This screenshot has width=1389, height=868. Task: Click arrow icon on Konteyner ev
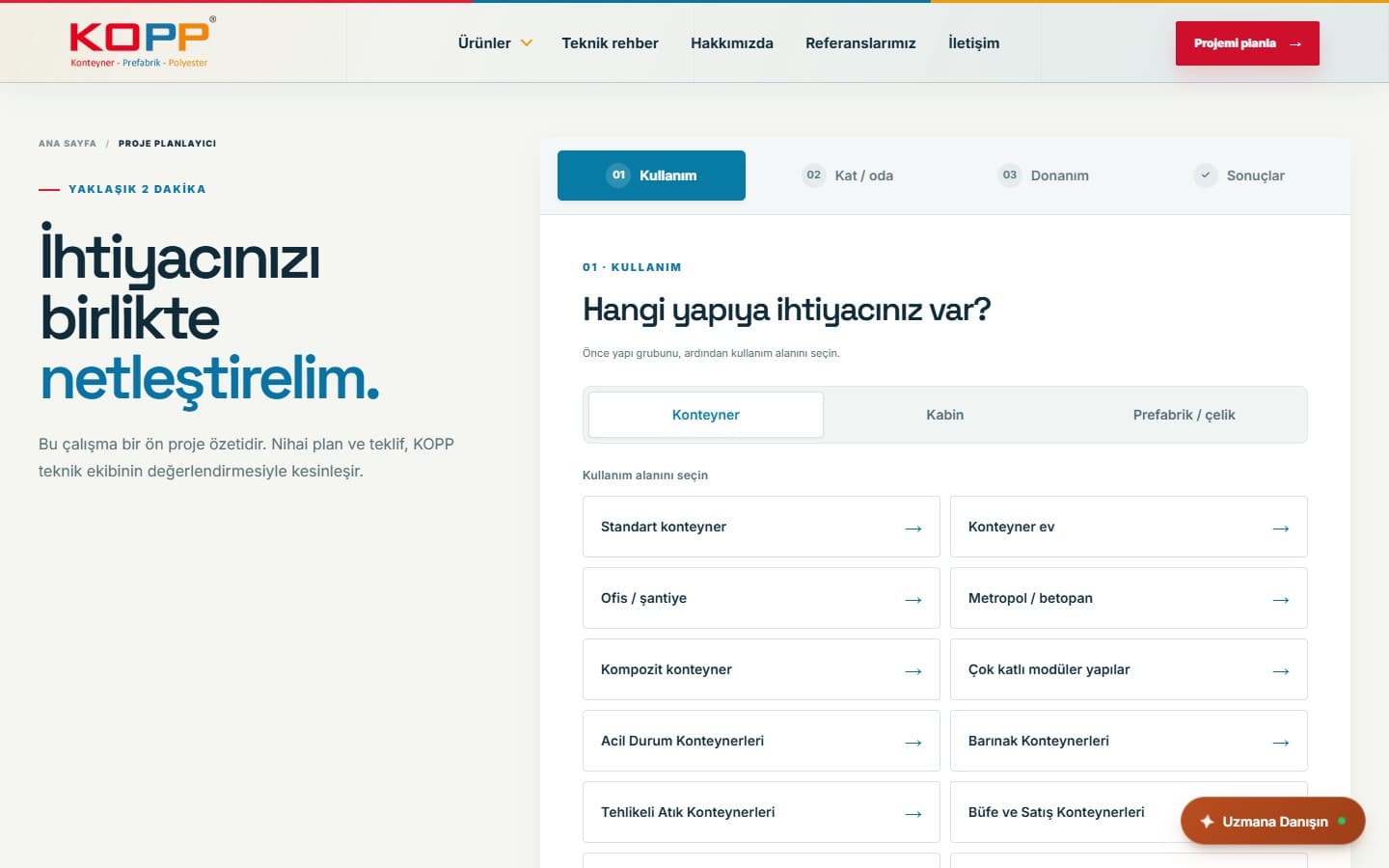coord(1281,529)
